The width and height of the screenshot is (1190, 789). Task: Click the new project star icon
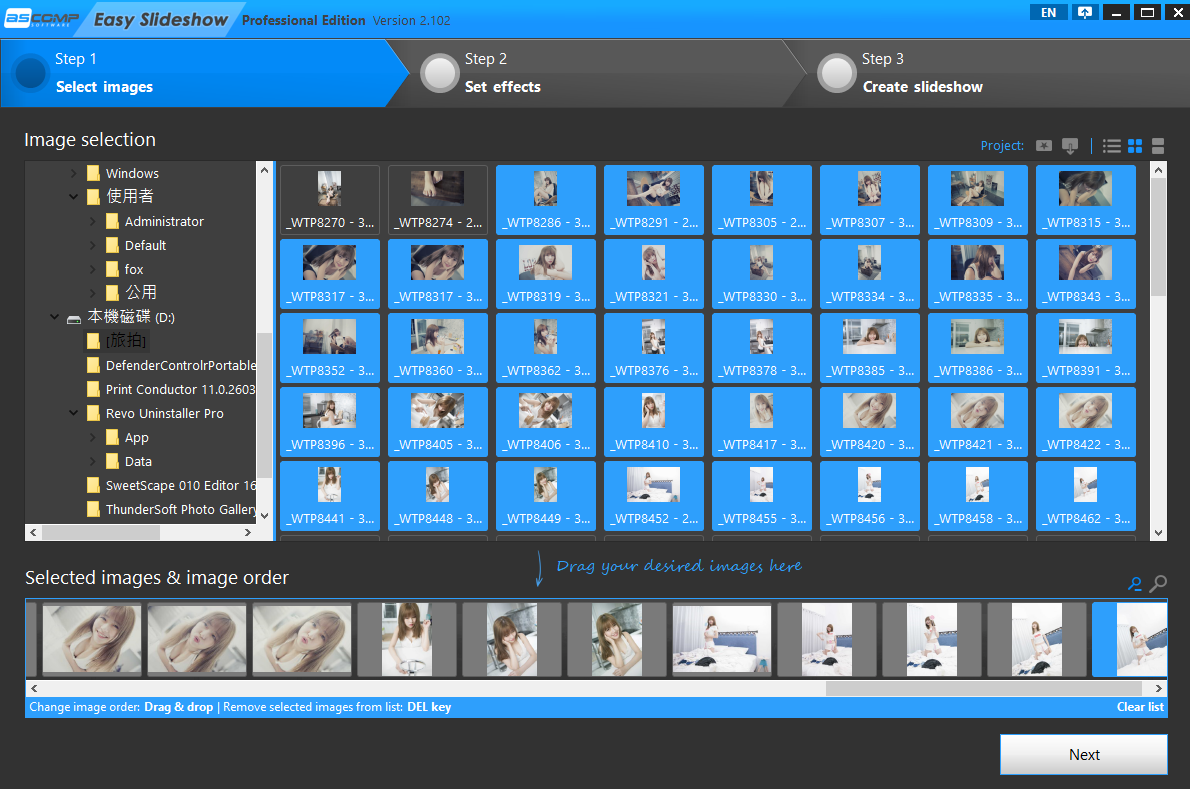tap(1044, 146)
